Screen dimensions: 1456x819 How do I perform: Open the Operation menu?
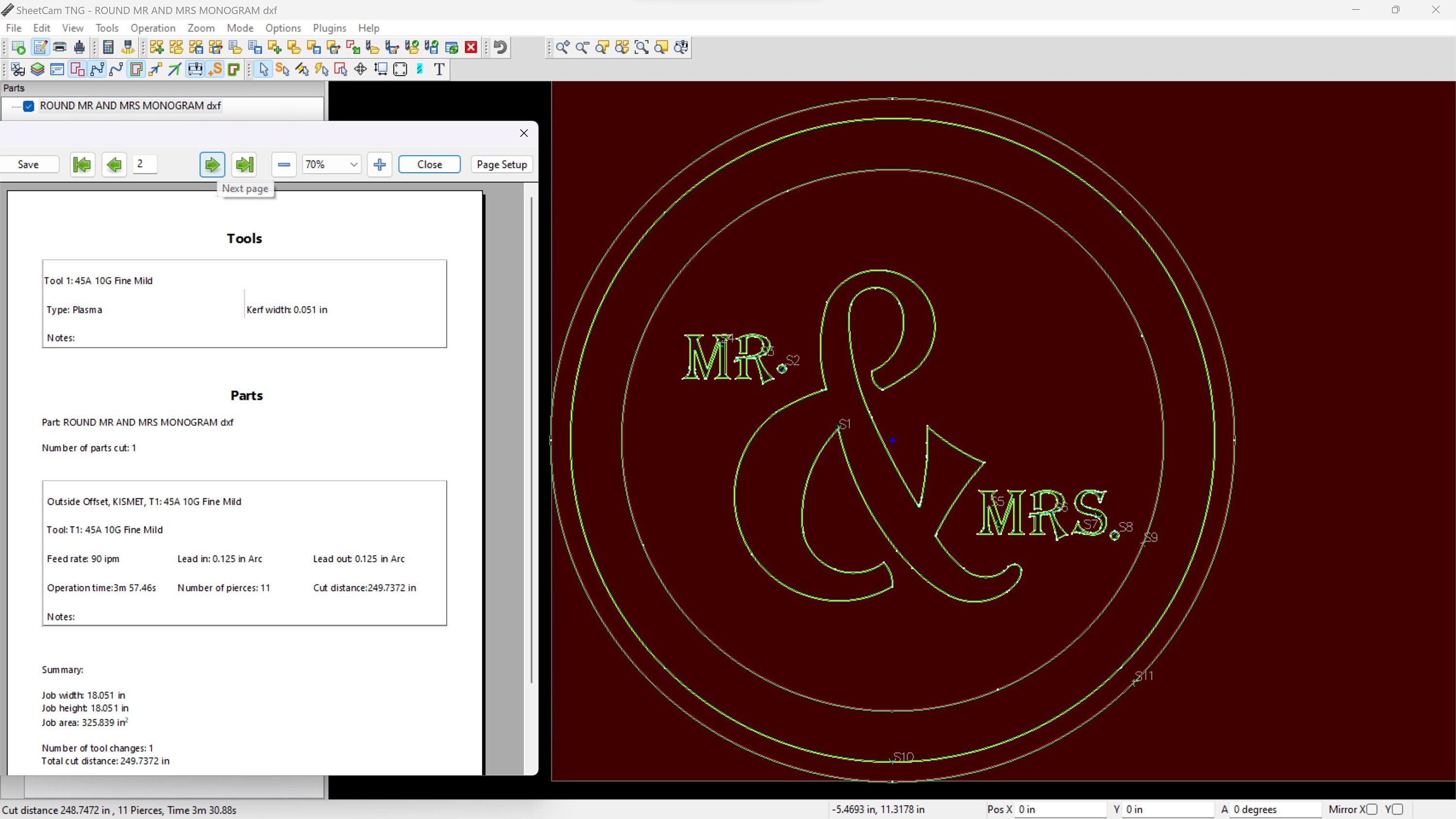pos(153,28)
